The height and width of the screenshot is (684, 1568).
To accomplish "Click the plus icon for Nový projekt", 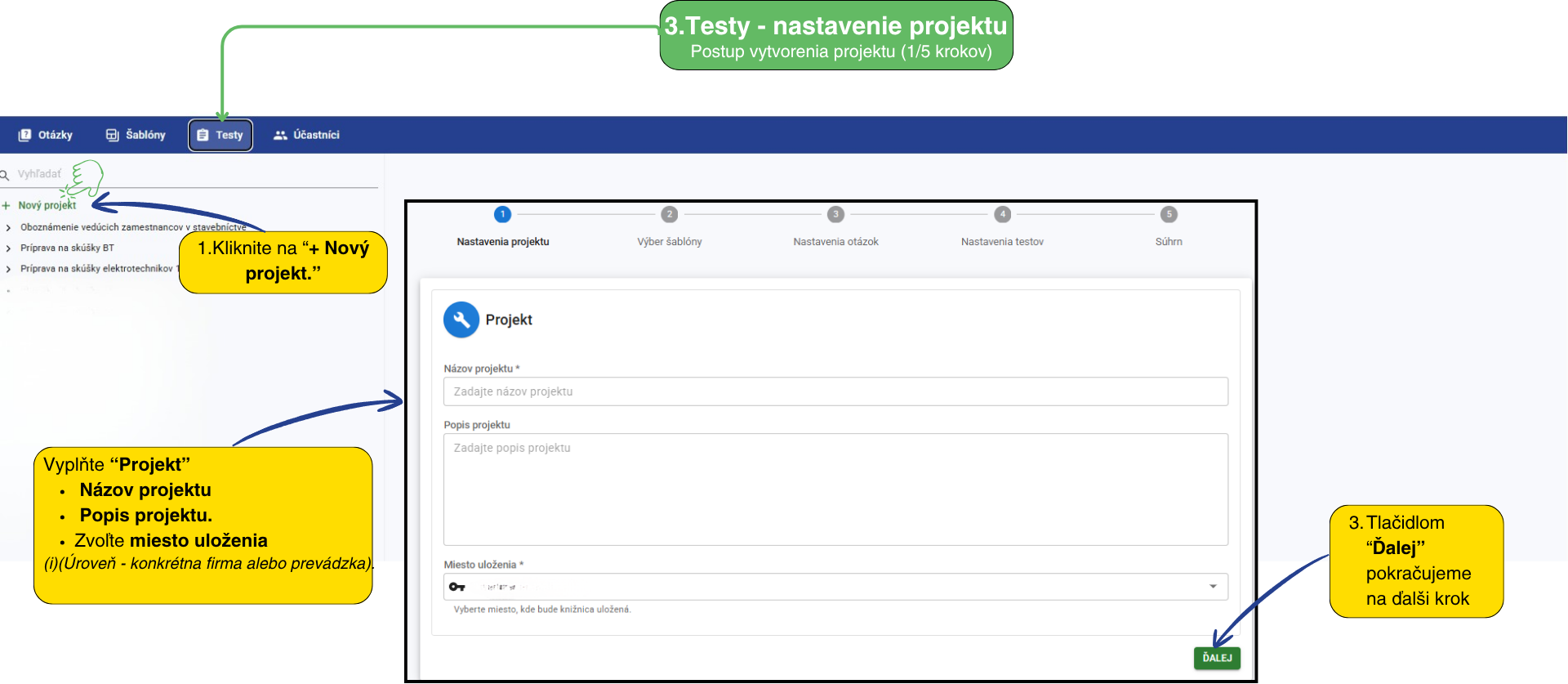I will tap(7, 206).
